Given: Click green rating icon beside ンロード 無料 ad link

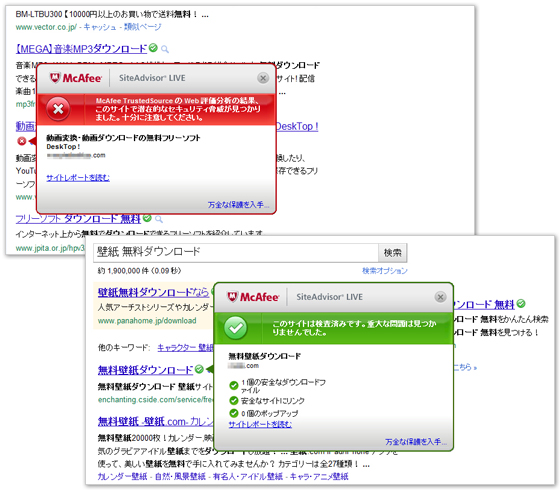Looking at the screenshot, I should coord(521,304).
